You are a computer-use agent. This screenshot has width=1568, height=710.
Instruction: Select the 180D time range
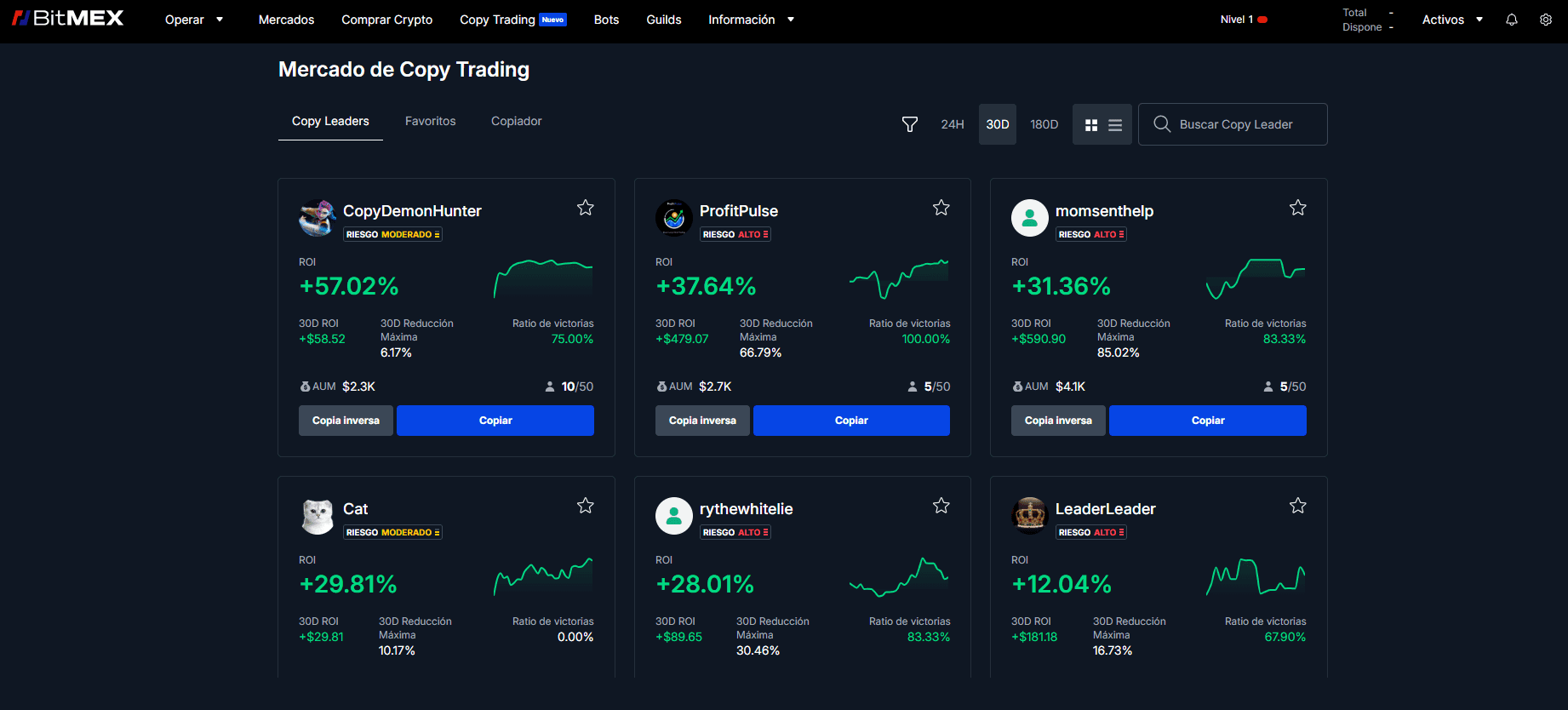tap(1044, 124)
